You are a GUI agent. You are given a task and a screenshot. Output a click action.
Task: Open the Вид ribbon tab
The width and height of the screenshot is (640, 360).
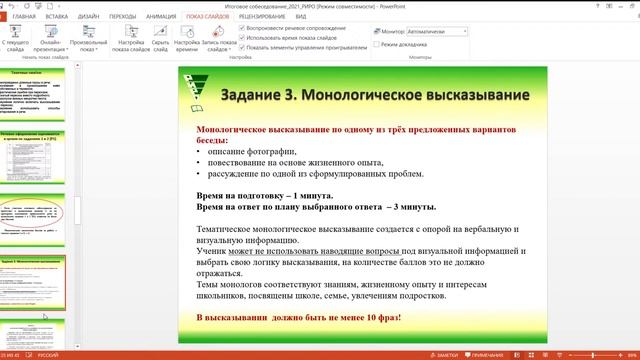coord(301,17)
